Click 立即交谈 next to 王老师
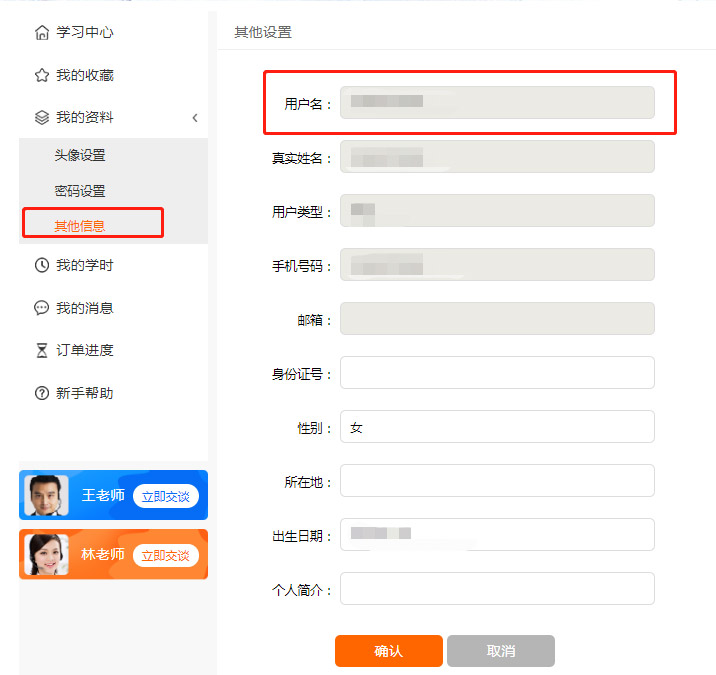716x675 pixels. (x=166, y=496)
